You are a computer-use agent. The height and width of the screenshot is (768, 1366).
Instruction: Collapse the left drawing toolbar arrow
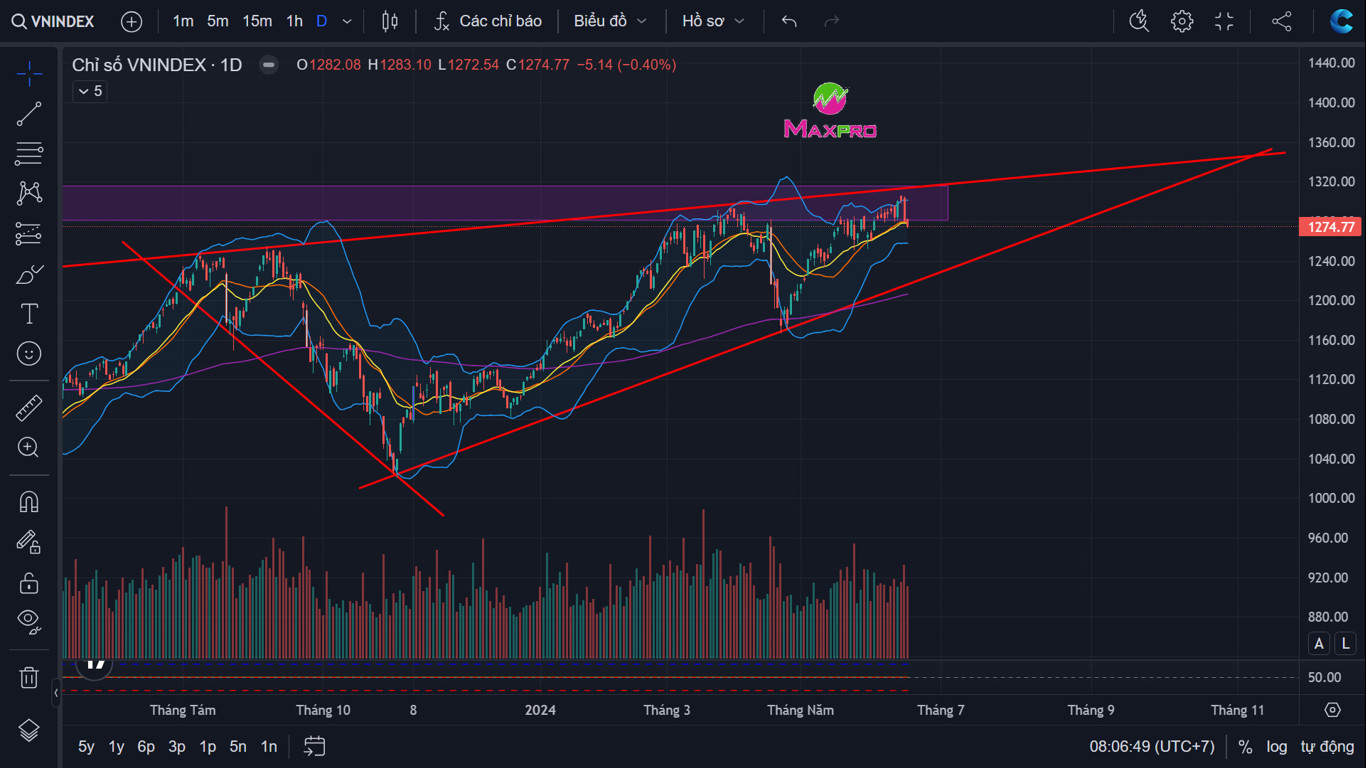coord(56,691)
